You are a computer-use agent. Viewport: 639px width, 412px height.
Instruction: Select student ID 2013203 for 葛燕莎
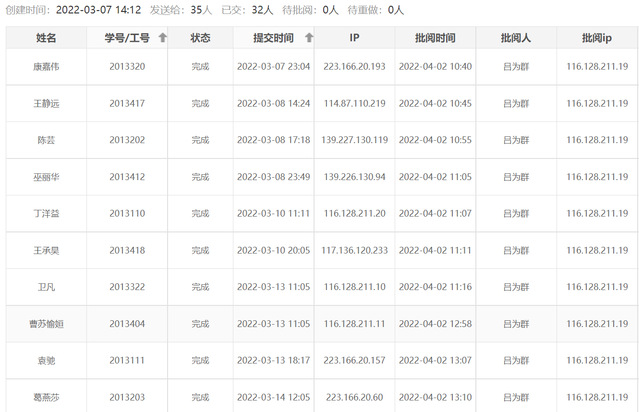tap(127, 397)
